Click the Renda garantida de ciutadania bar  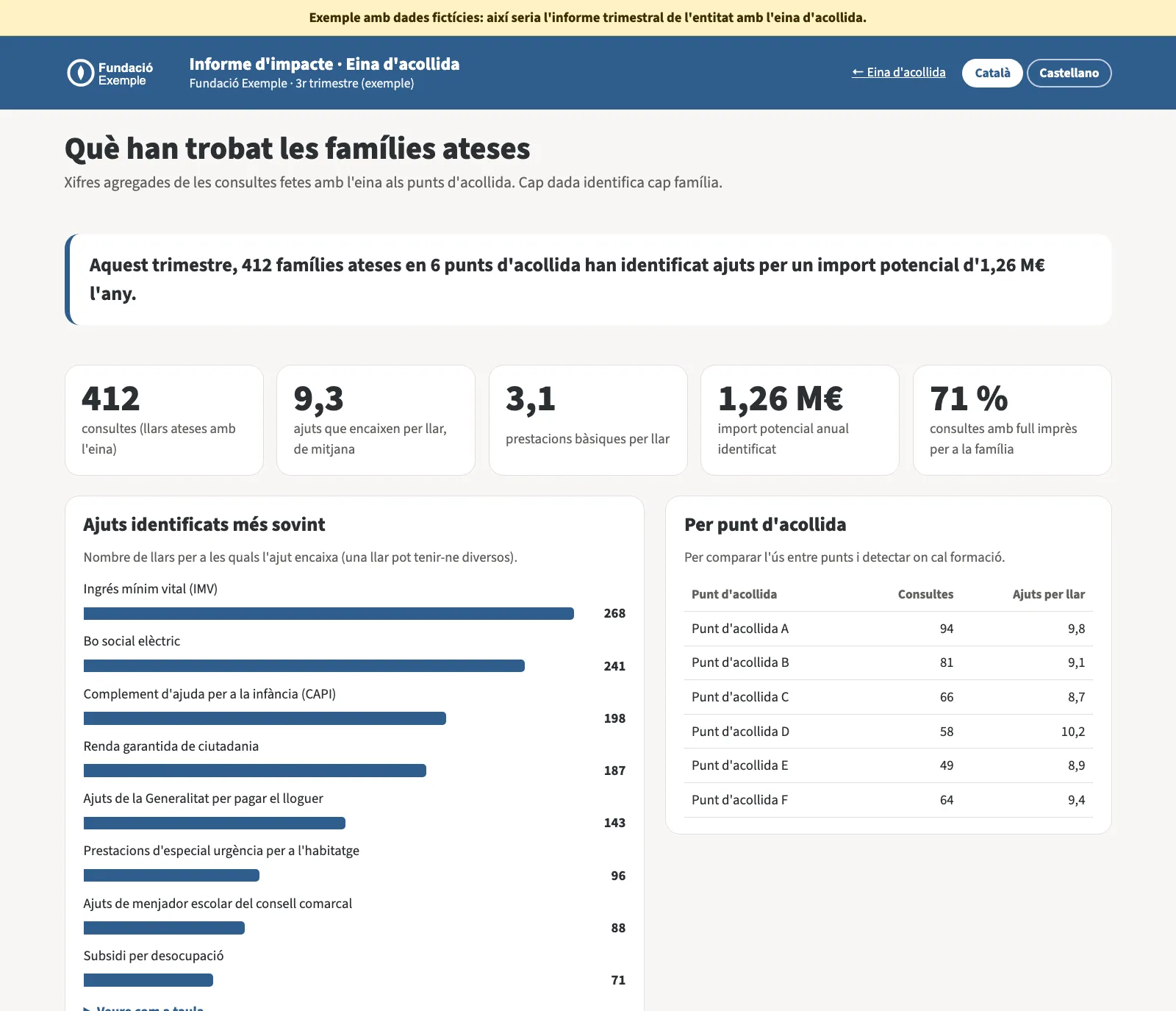255,771
